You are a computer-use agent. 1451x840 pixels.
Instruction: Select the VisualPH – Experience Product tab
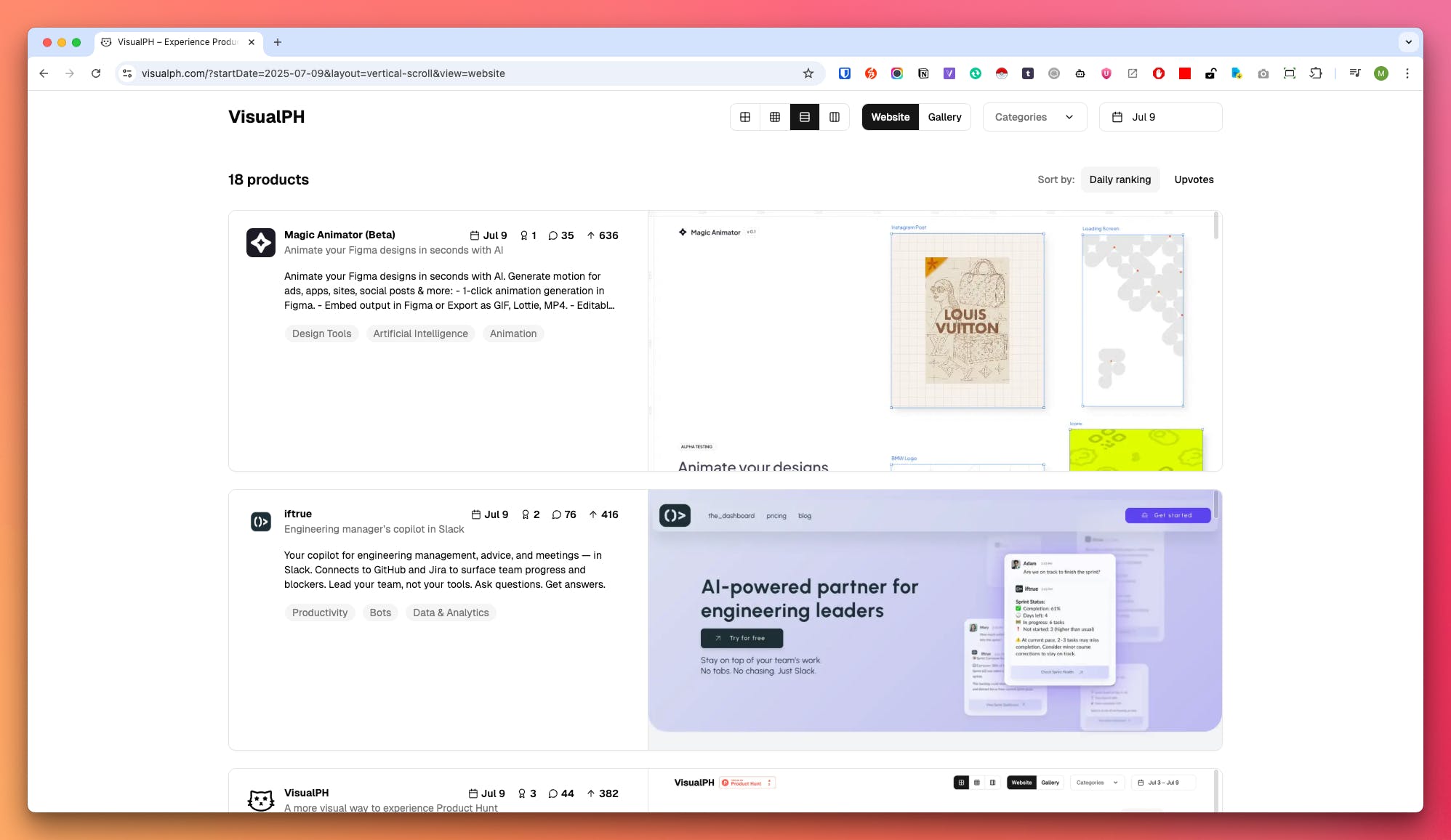pos(178,42)
